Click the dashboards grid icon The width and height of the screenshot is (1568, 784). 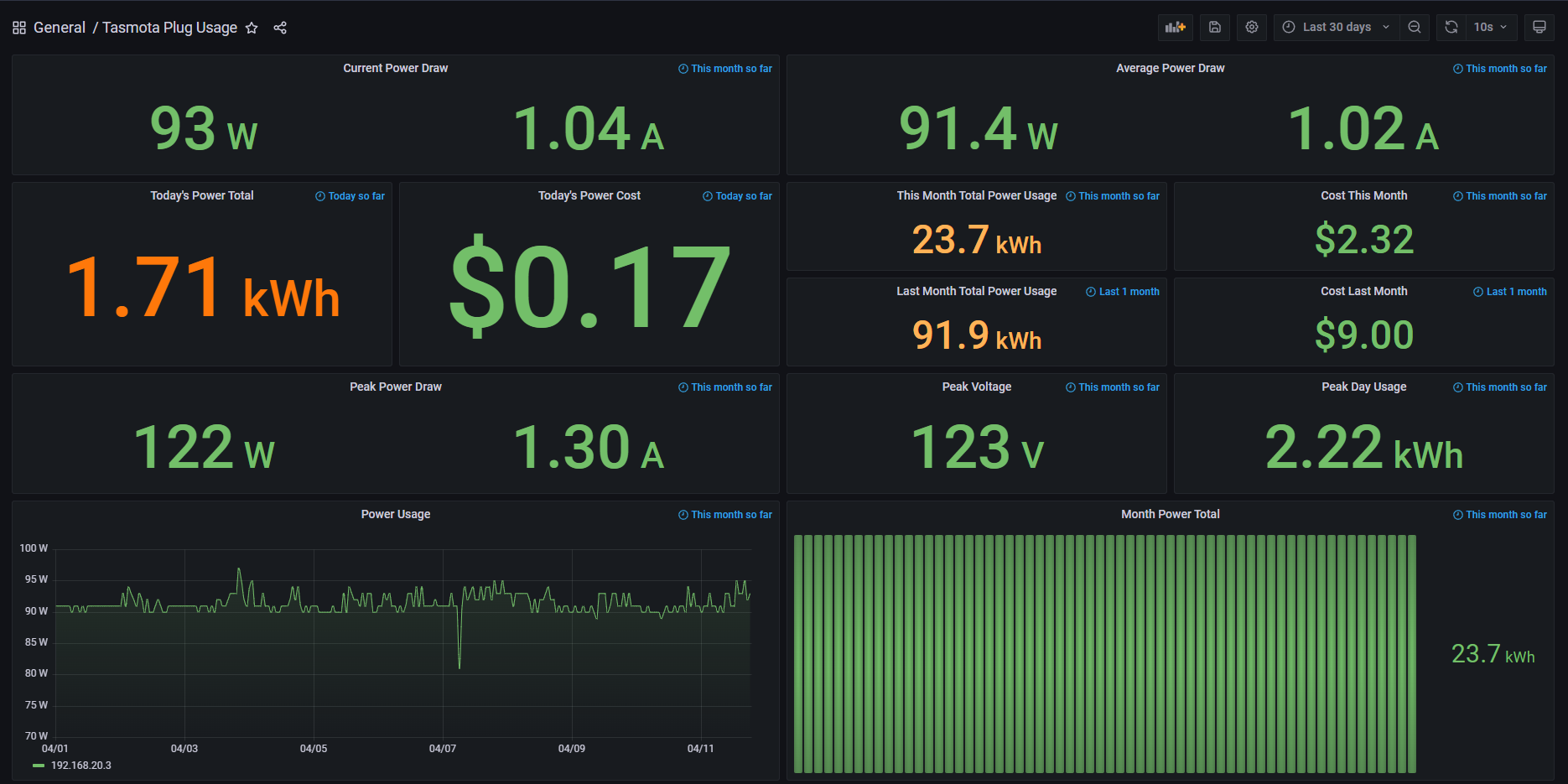19,28
